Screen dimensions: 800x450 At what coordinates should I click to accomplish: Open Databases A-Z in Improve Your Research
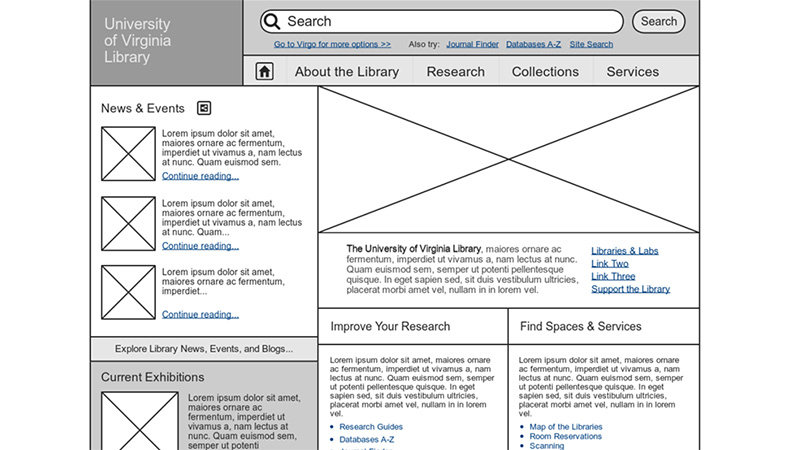(367, 439)
